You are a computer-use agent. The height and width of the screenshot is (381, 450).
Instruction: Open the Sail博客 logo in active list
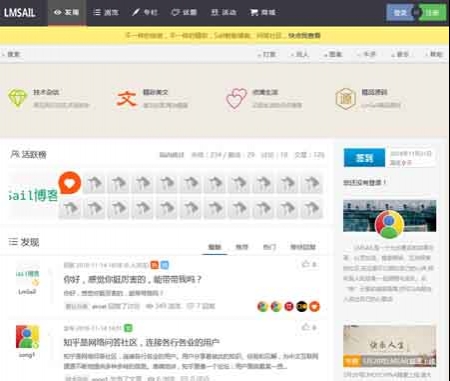pyautogui.click(x=33, y=195)
